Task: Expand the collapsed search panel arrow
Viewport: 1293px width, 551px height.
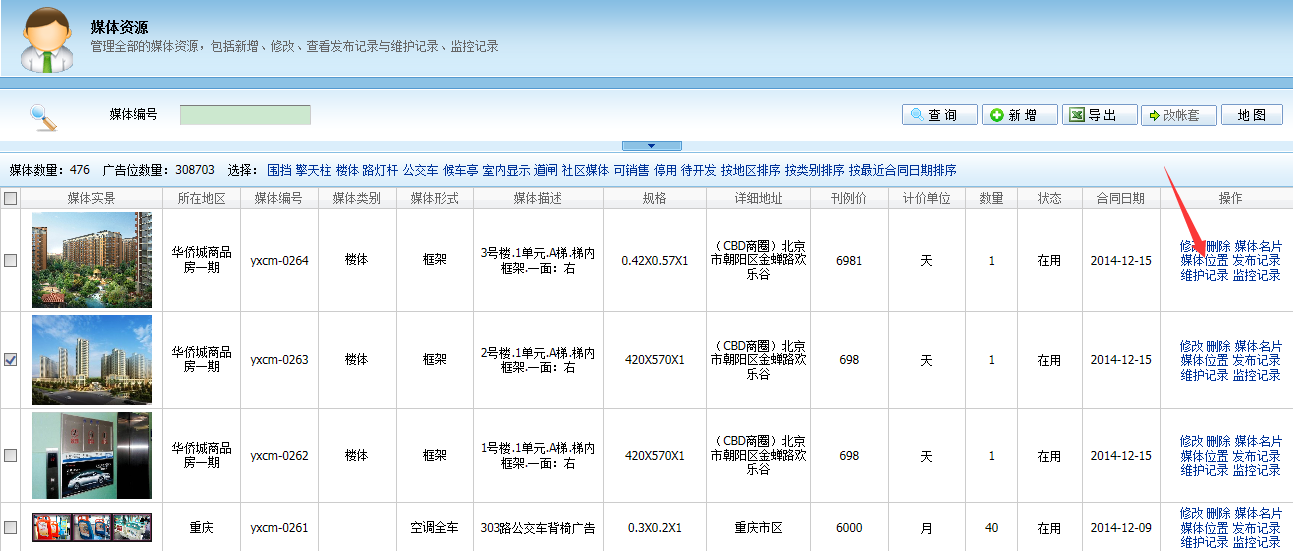Action: point(651,146)
